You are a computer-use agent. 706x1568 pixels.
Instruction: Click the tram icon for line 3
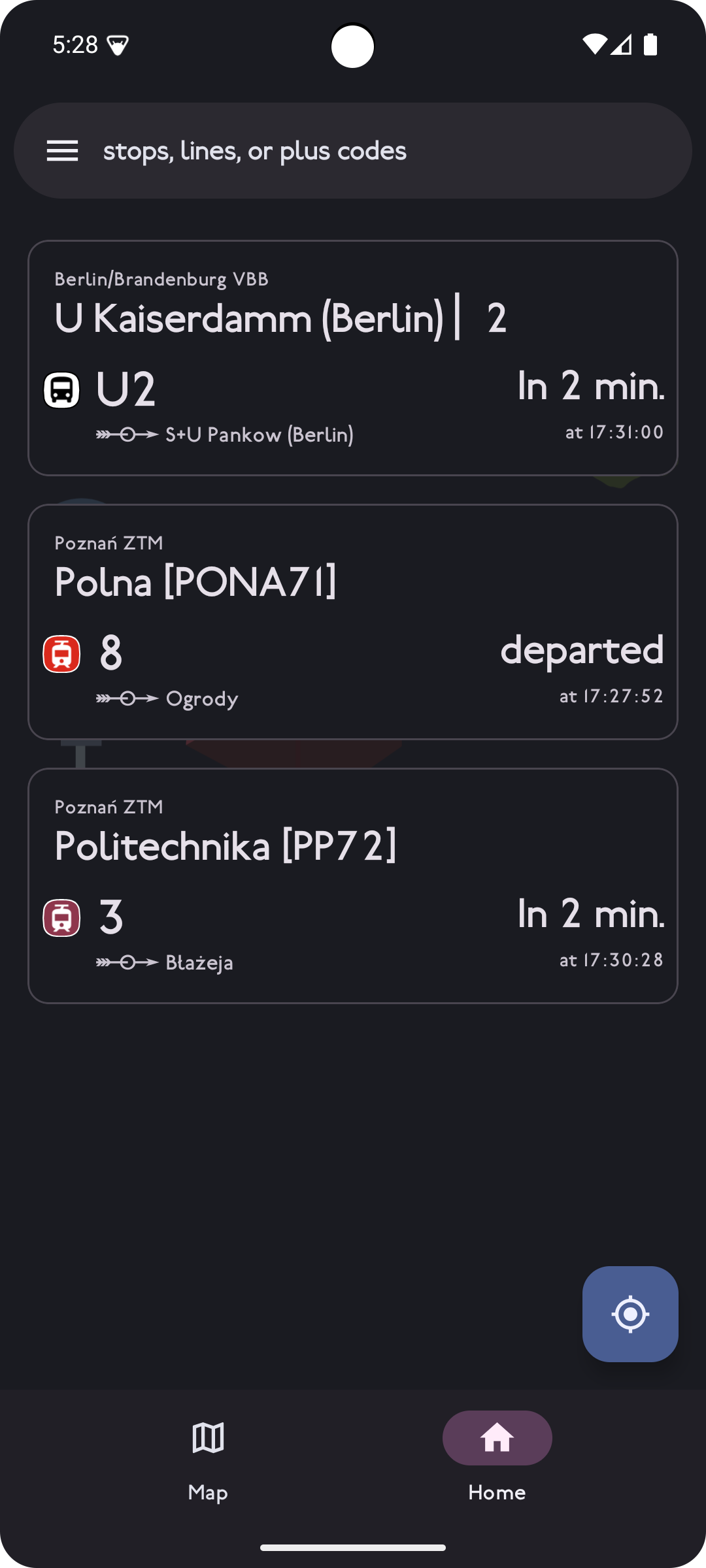coord(61,918)
